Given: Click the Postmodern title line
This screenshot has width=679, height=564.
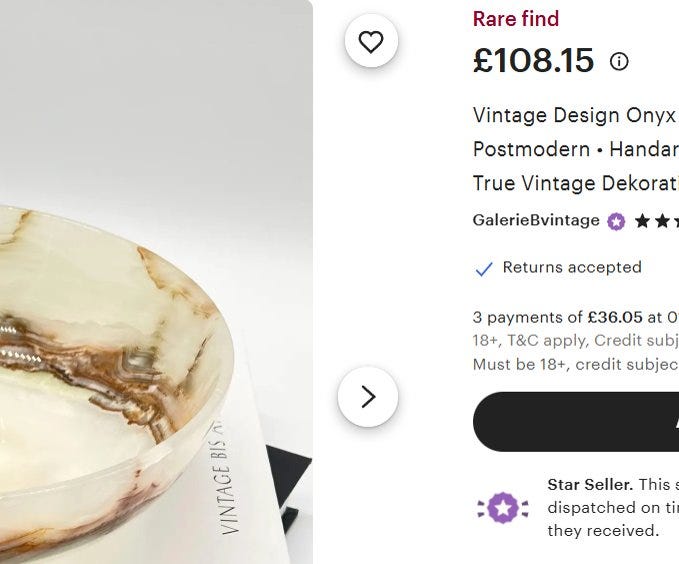Looking at the screenshot, I should coord(576,149).
